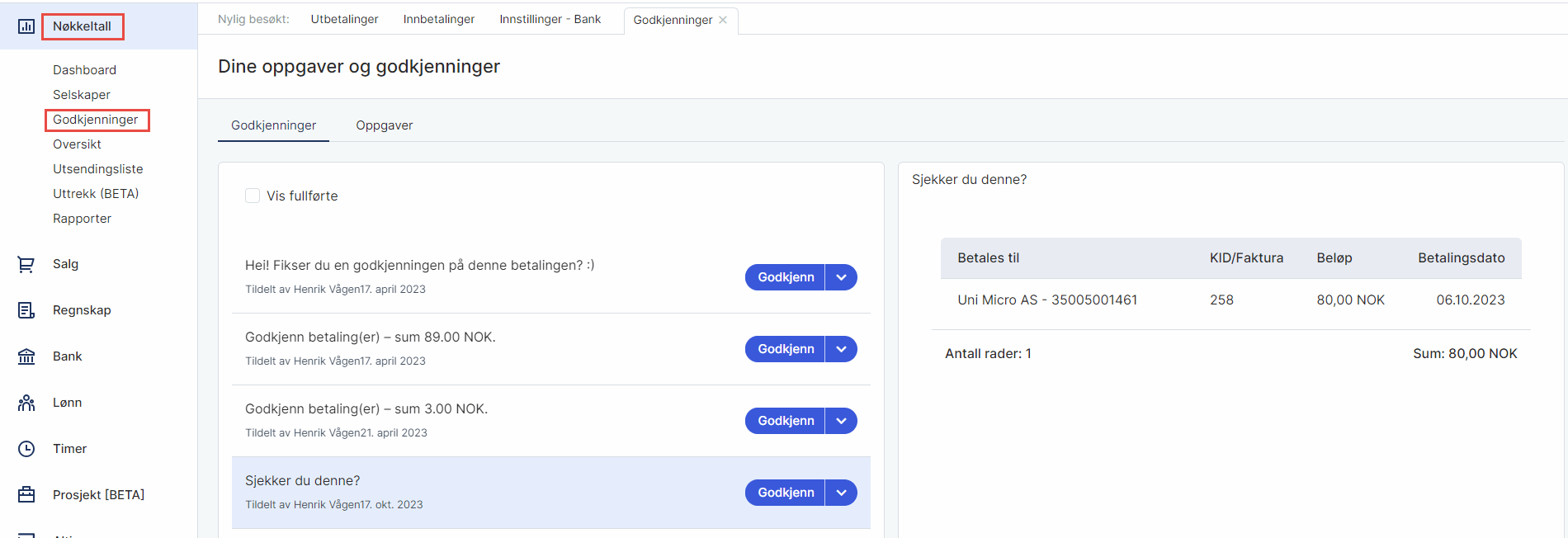This screenshot has height=538, width=1568.
Task: Open Godkjenn dropdown arrow for sum 3.00 NOK
Action: point(841,421)
